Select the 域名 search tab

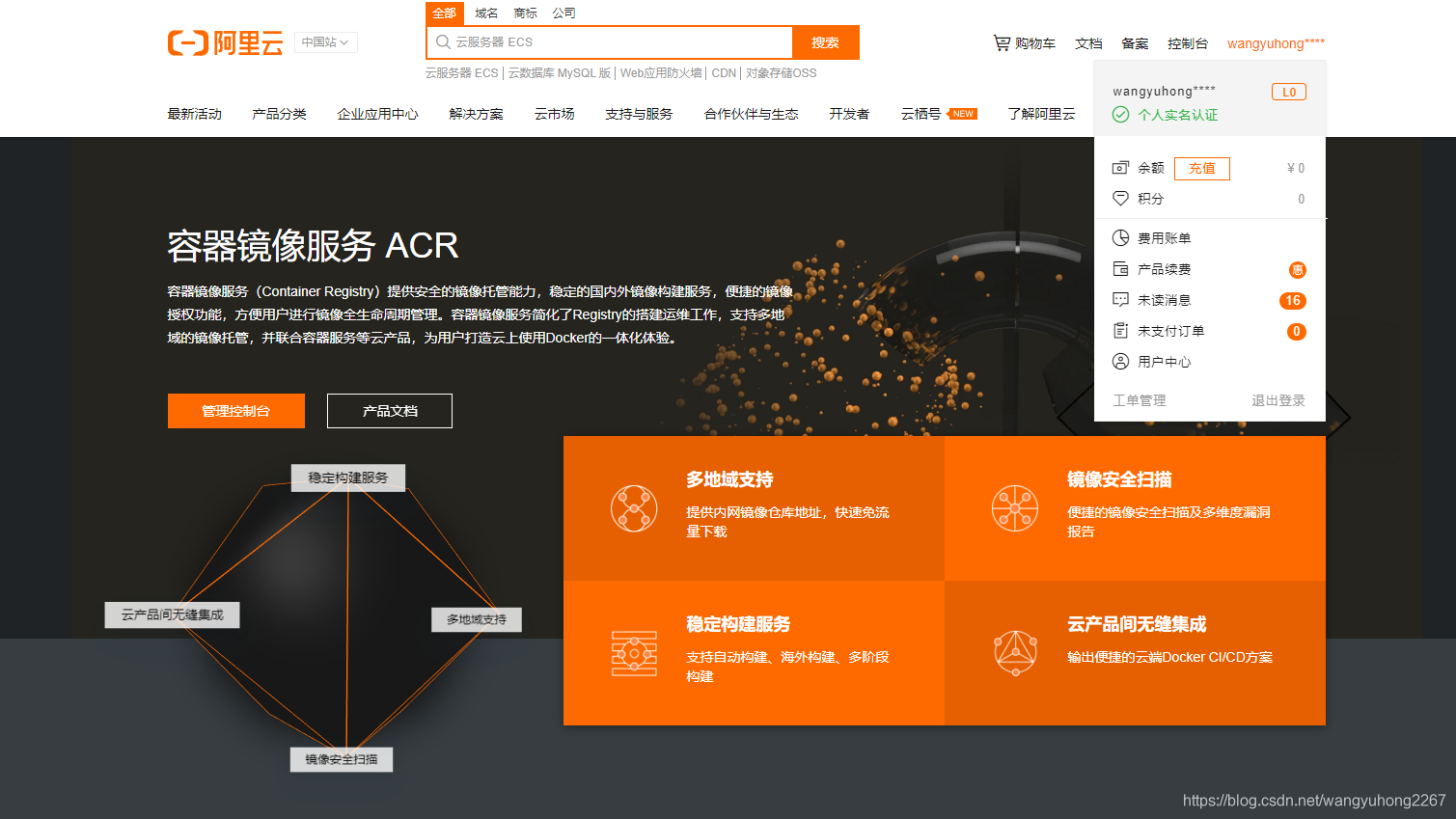tap(486, 14)
